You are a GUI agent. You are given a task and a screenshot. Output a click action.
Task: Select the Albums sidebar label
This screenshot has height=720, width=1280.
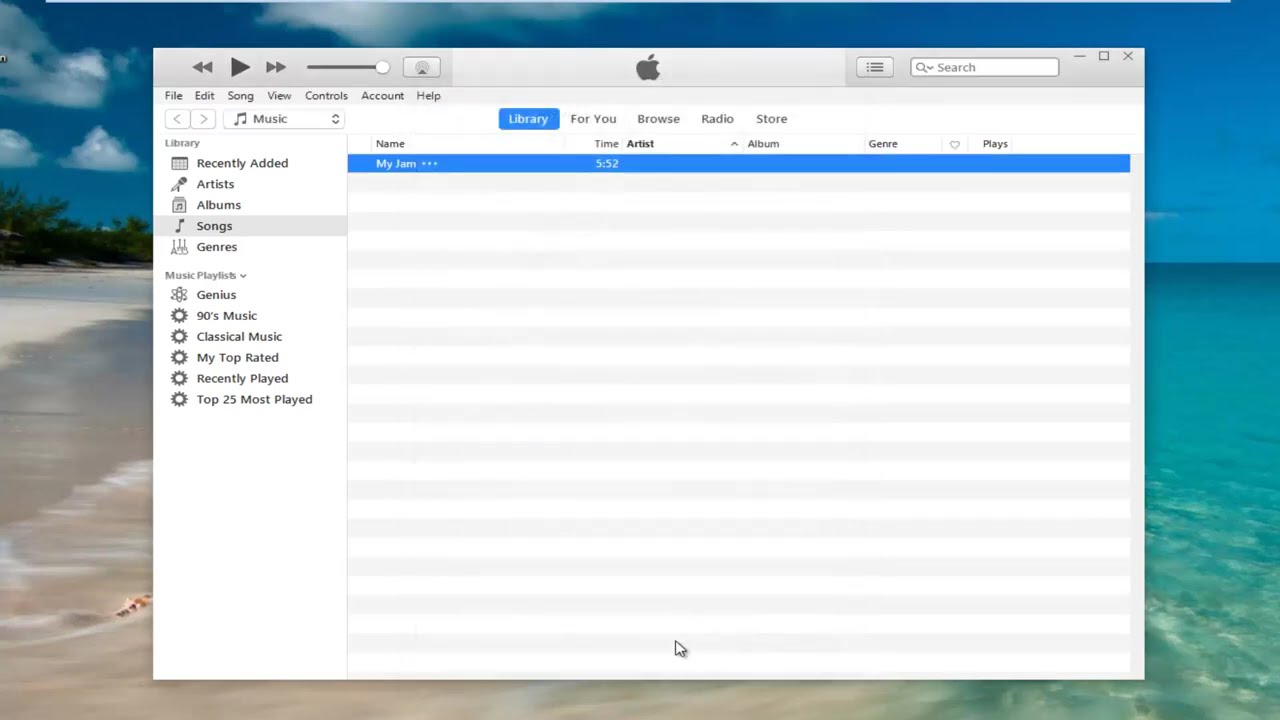[x=218, y=205]
